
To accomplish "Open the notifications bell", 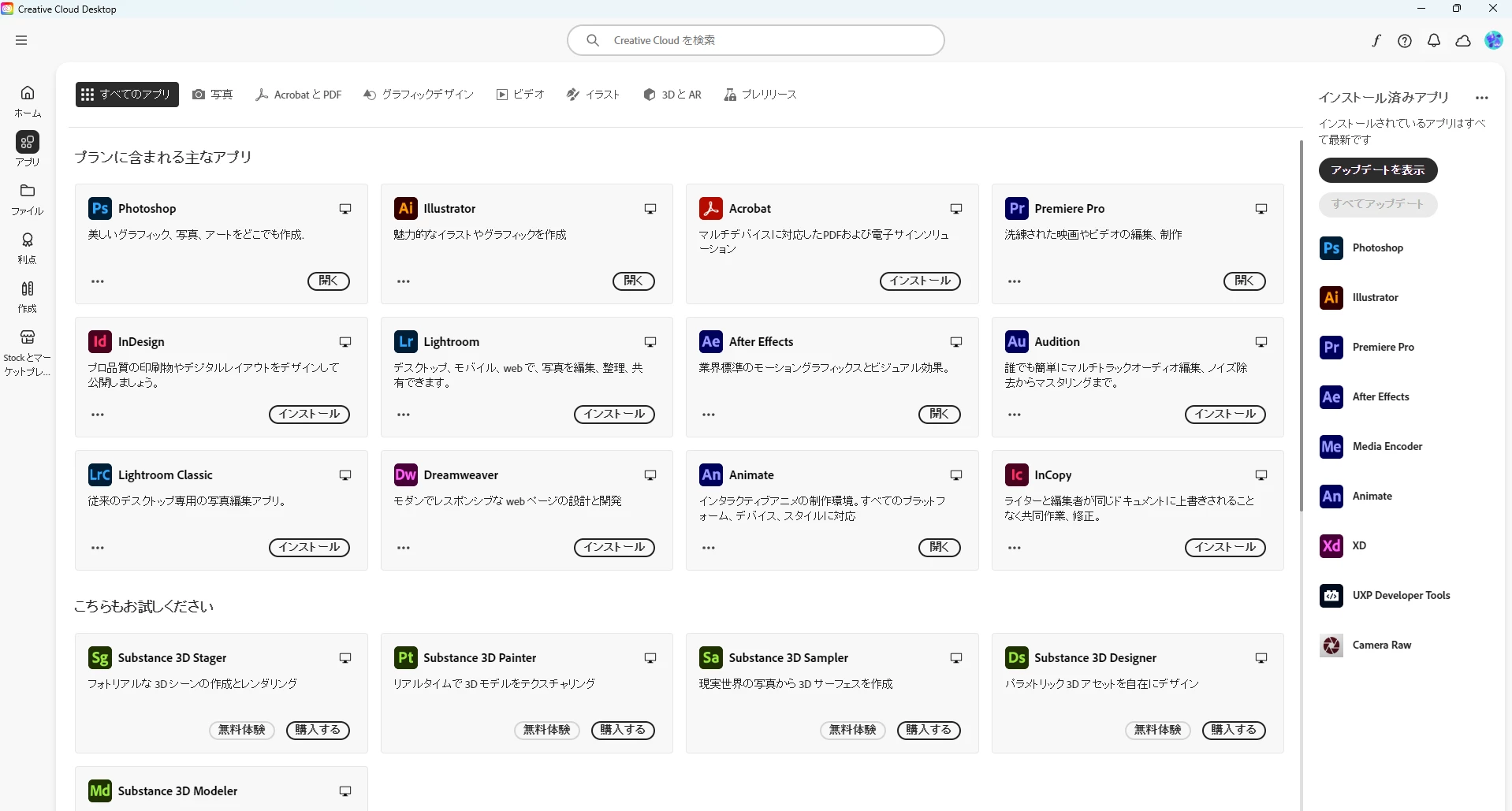I will [1434, 41].
